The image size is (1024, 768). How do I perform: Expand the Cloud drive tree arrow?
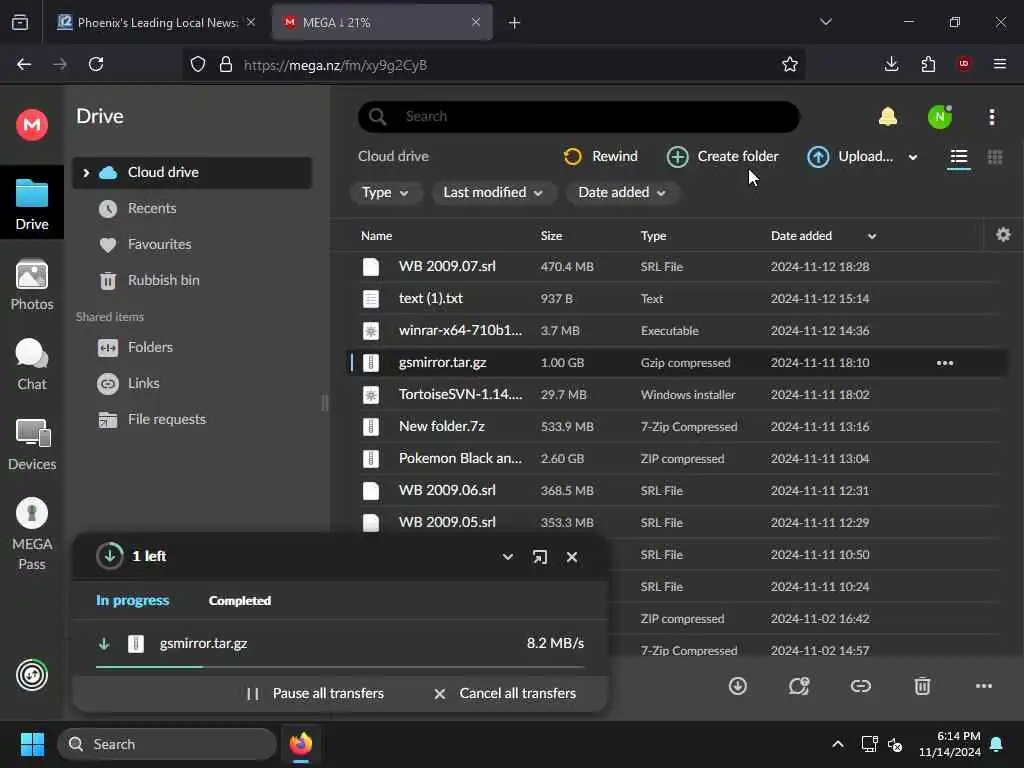pyautogui.click(x=86, y=172)
